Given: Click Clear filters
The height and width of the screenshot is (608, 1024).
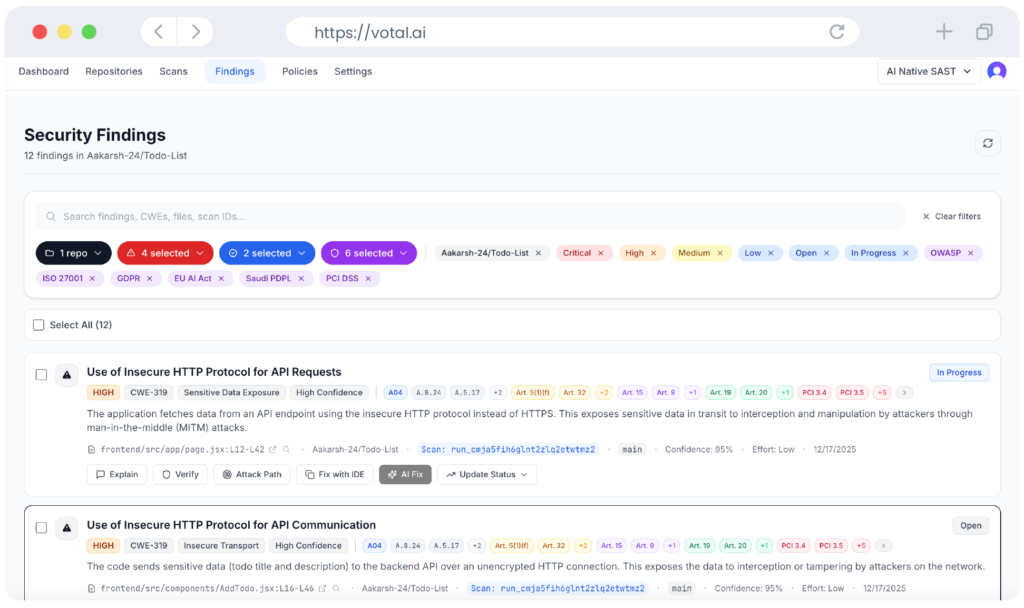Looking at the screenshot, I should [951, 216].
